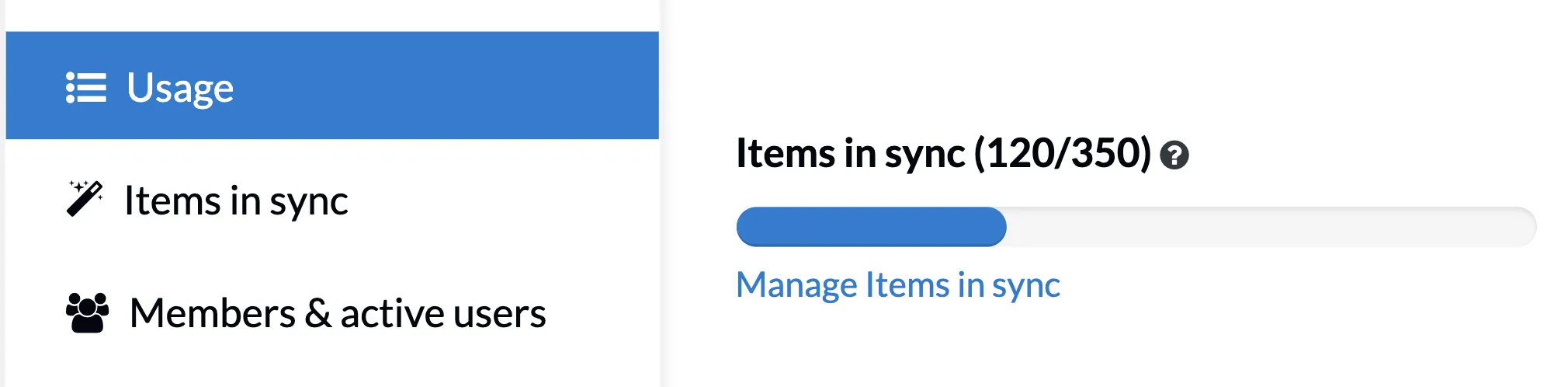Click the magic wand icon
The height and width of the screenshot is (387, 1568).
(85, 199)
